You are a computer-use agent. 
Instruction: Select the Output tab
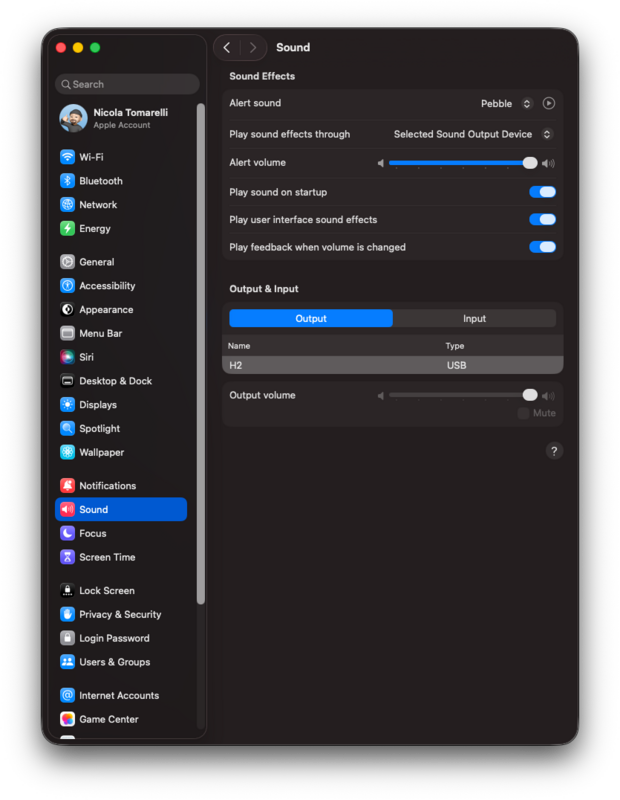[x=311, y=319]
